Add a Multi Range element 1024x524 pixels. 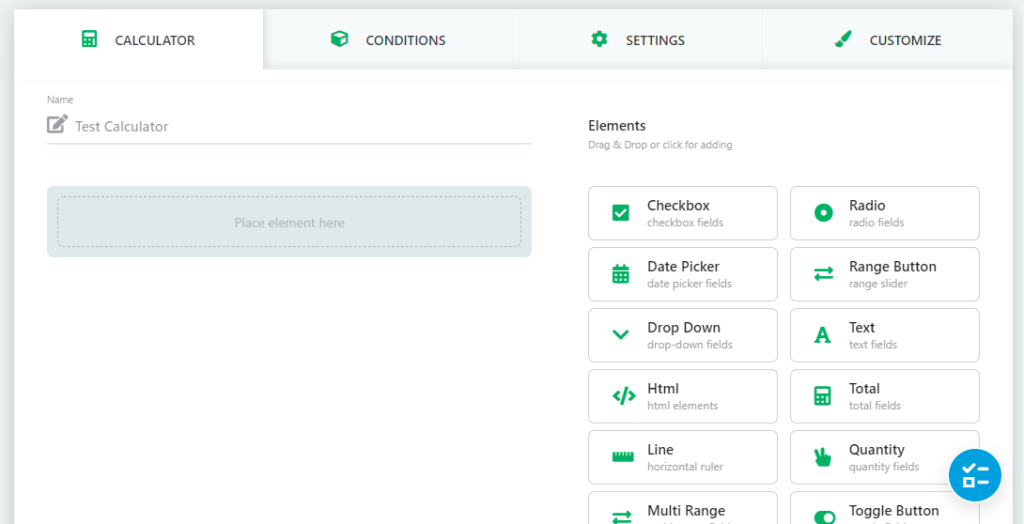click(682, 508)
